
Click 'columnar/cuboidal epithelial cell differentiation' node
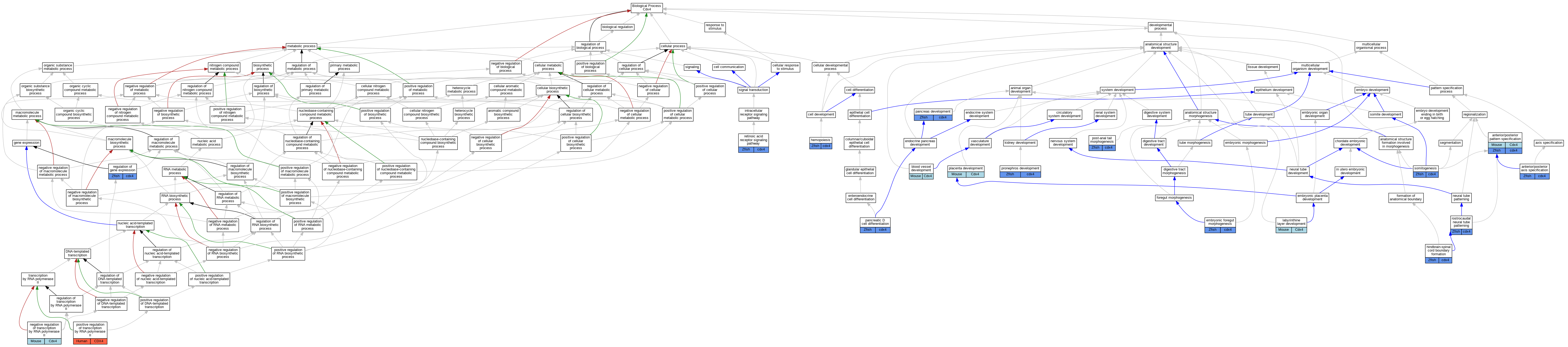(x=859, y=142)
